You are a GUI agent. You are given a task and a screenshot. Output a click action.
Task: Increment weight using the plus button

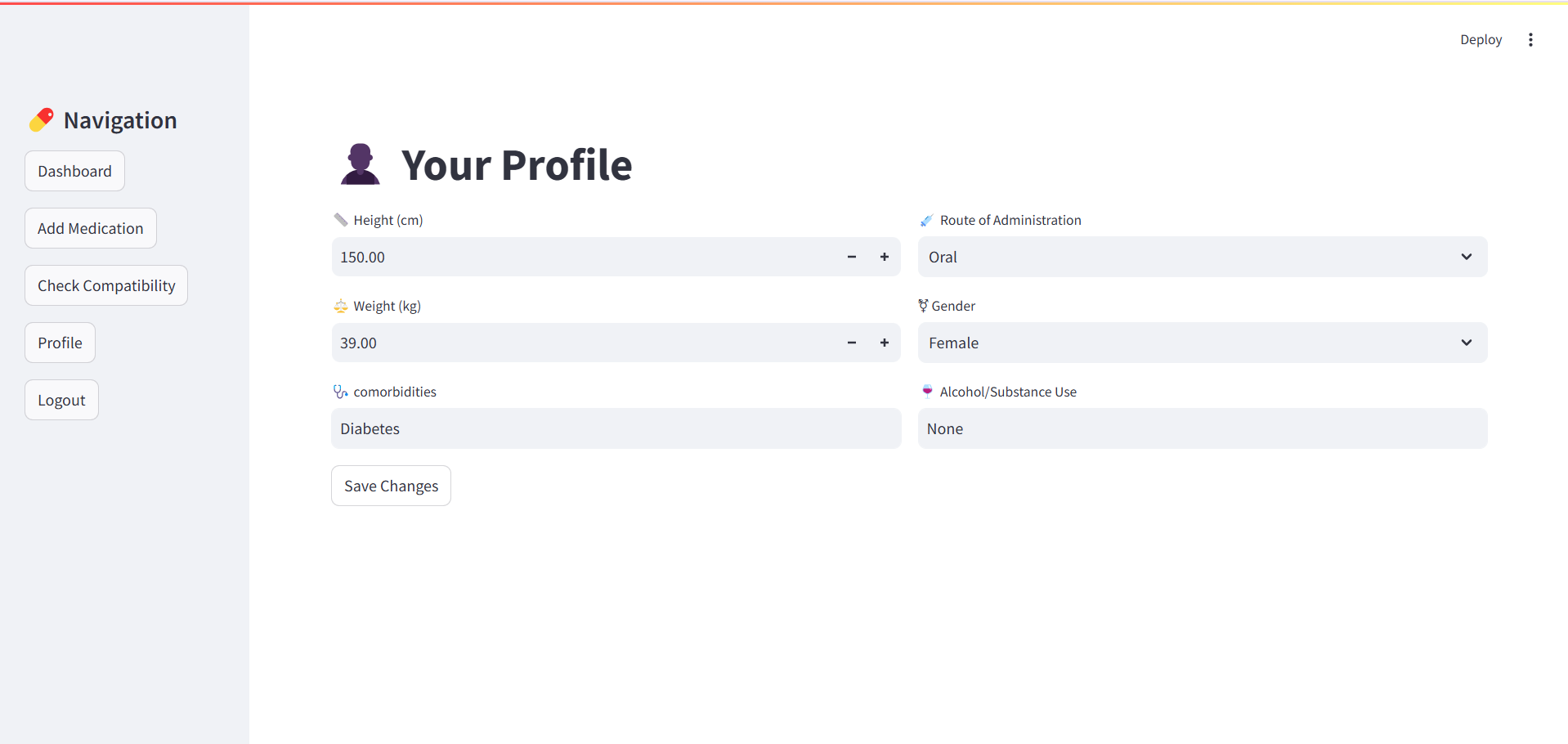point(884,343)
